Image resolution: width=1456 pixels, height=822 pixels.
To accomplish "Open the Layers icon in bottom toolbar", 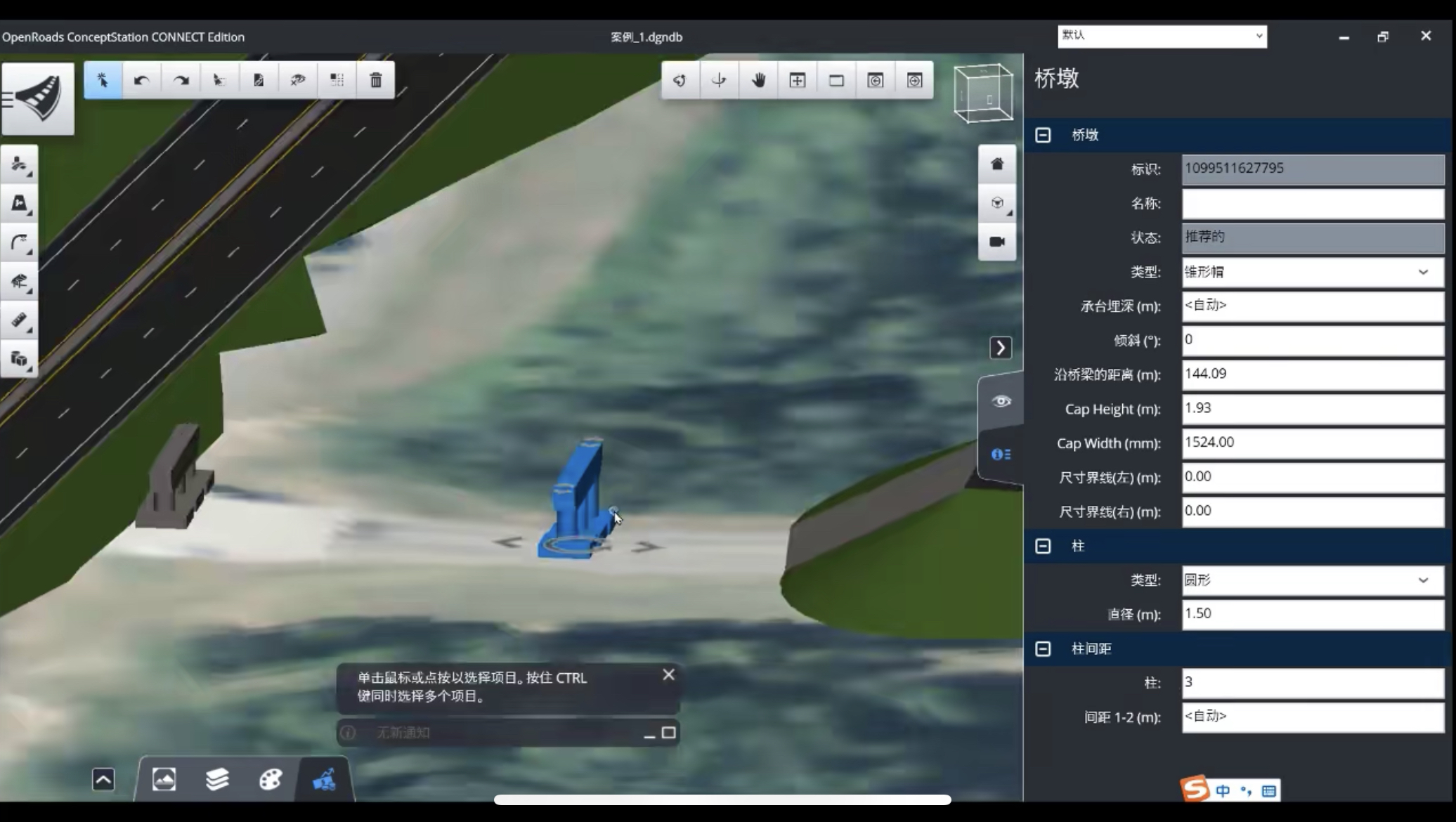I will pyautogui.click(x=217, y=779).
